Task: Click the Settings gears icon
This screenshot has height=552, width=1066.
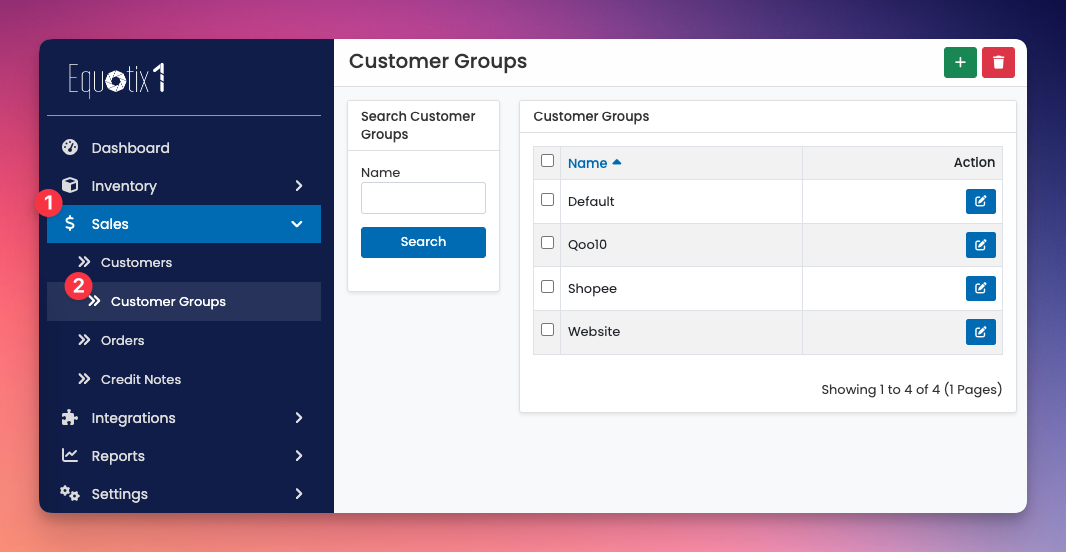Action: click(x=70, y=494)
